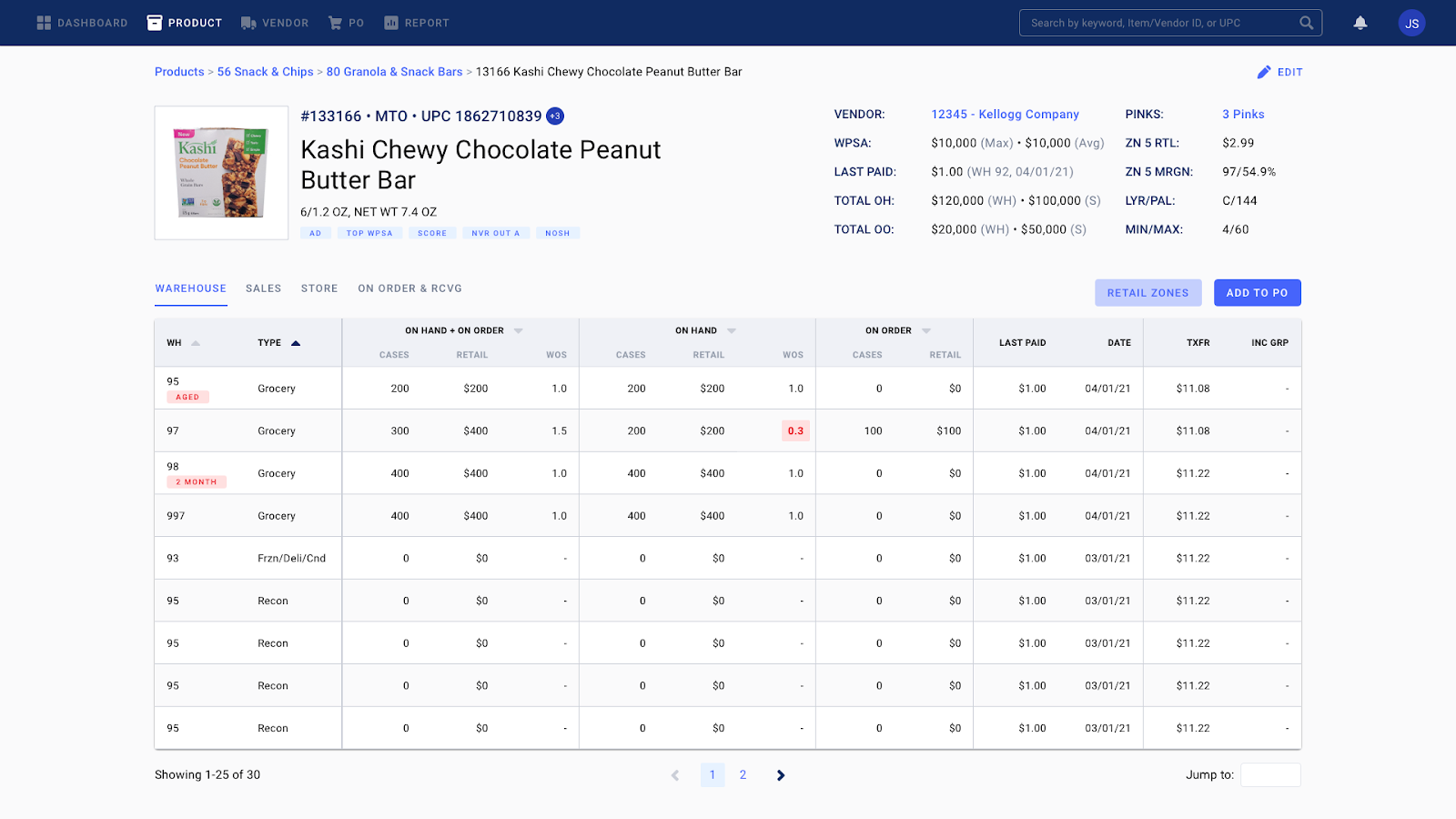Click the Dashboard grid icon

[44, 23]
